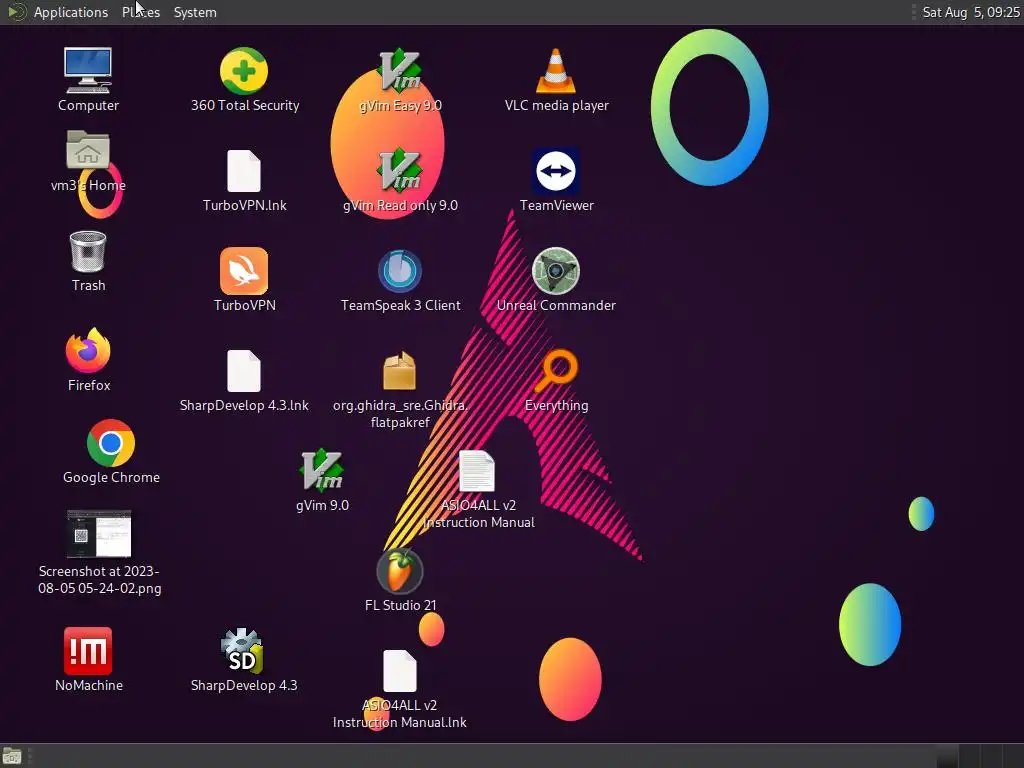This screenshot has width=1024, height=768.
Task: Select the Screenshot at 2023-08-05 thumbnail
Action: pyautogui.click(x=99, y=534)
